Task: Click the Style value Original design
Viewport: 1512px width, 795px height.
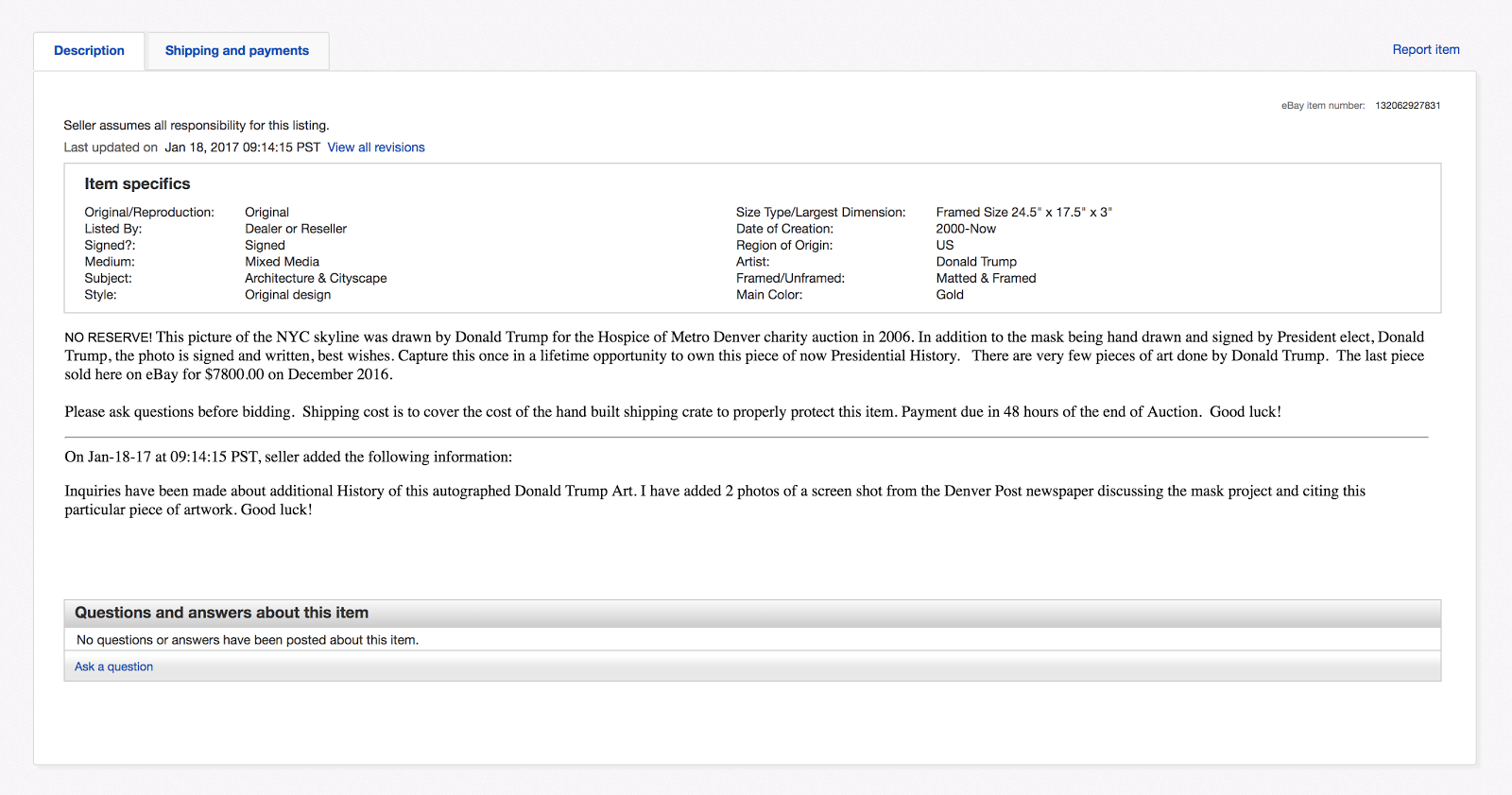Action: pos(287,295)
